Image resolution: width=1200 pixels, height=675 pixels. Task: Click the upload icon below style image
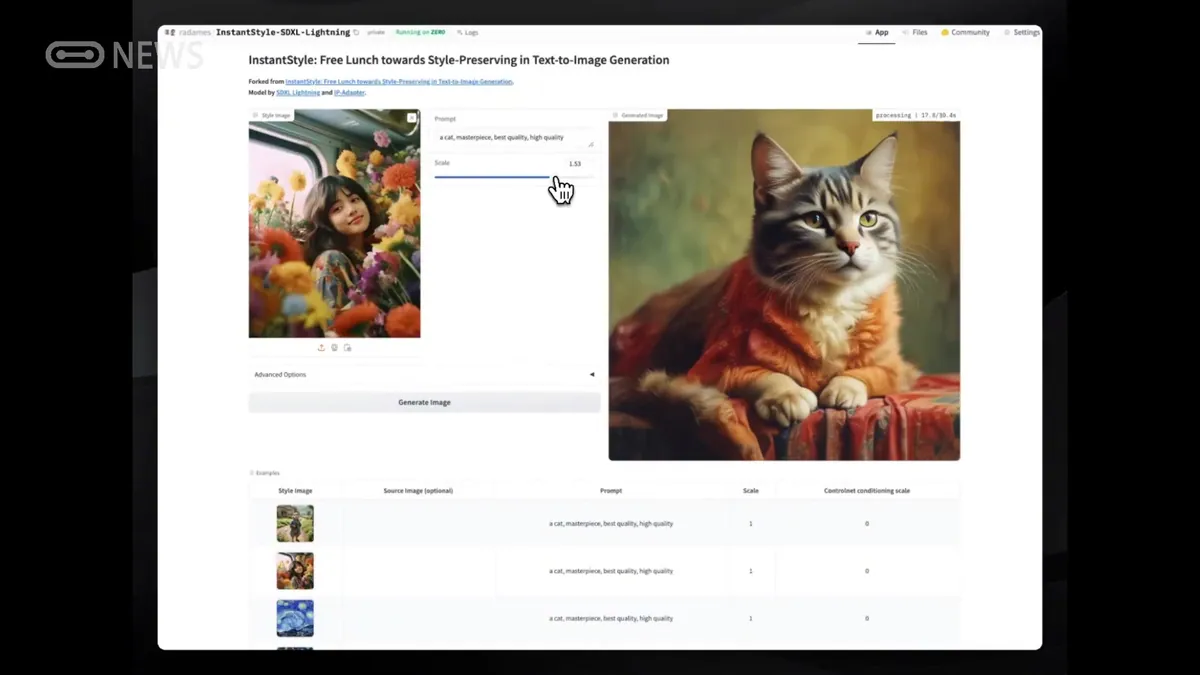321,347
